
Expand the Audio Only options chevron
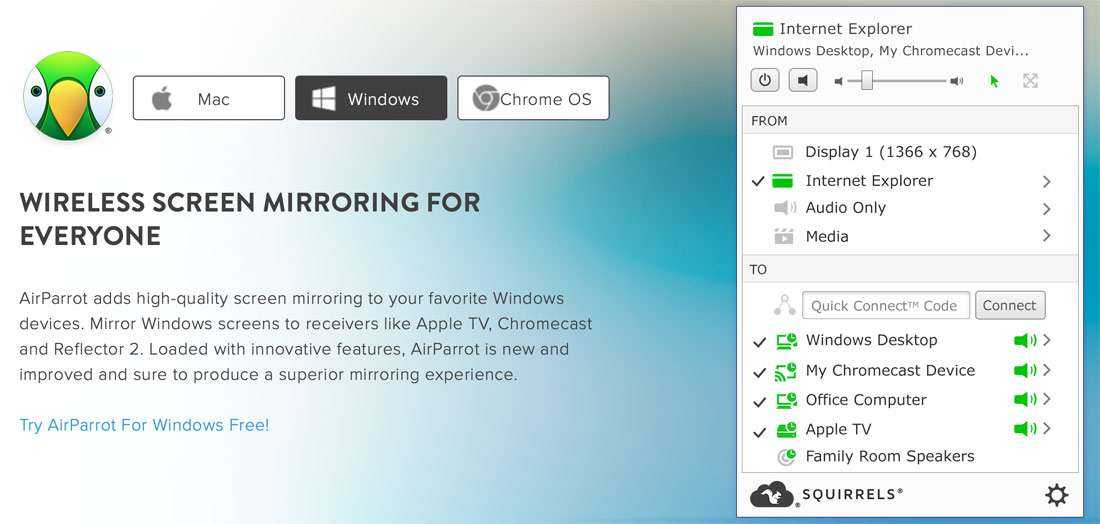coord(1047,209)
